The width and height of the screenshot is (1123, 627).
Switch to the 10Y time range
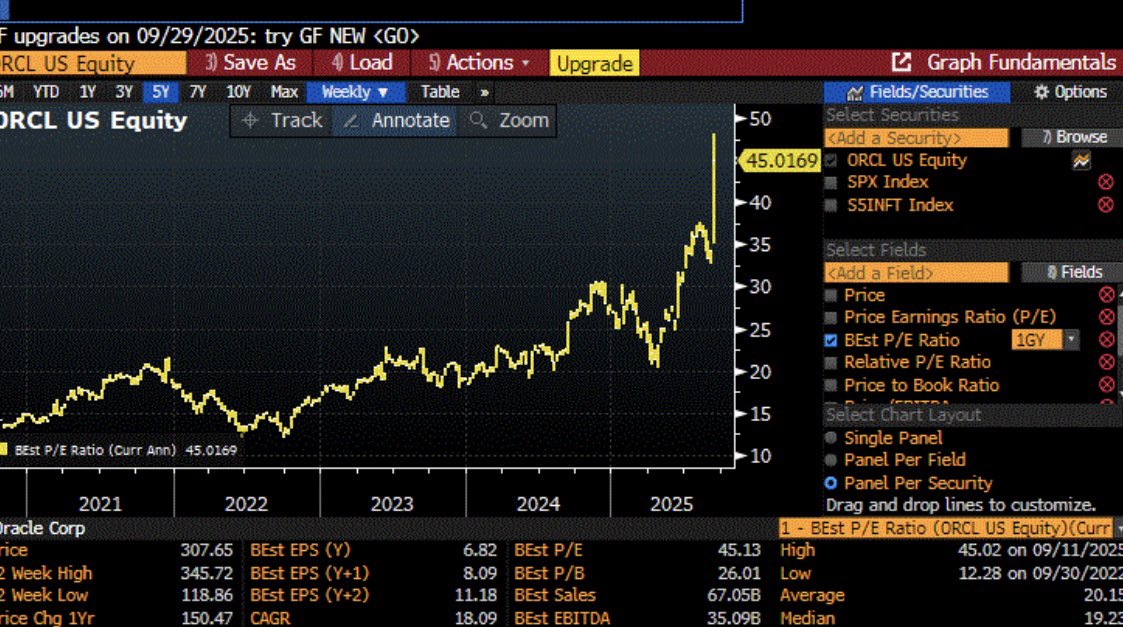(238, 92)
